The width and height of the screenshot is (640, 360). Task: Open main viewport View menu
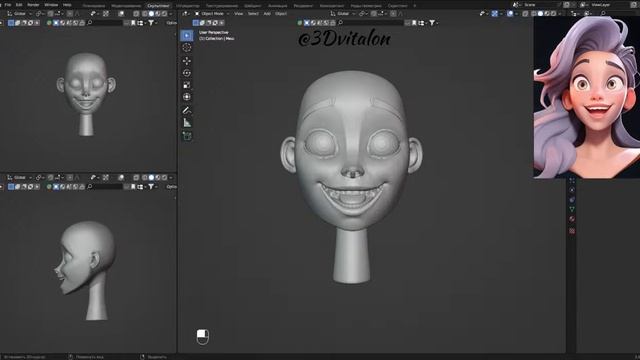pyautogui.click(x=238, y=13)
